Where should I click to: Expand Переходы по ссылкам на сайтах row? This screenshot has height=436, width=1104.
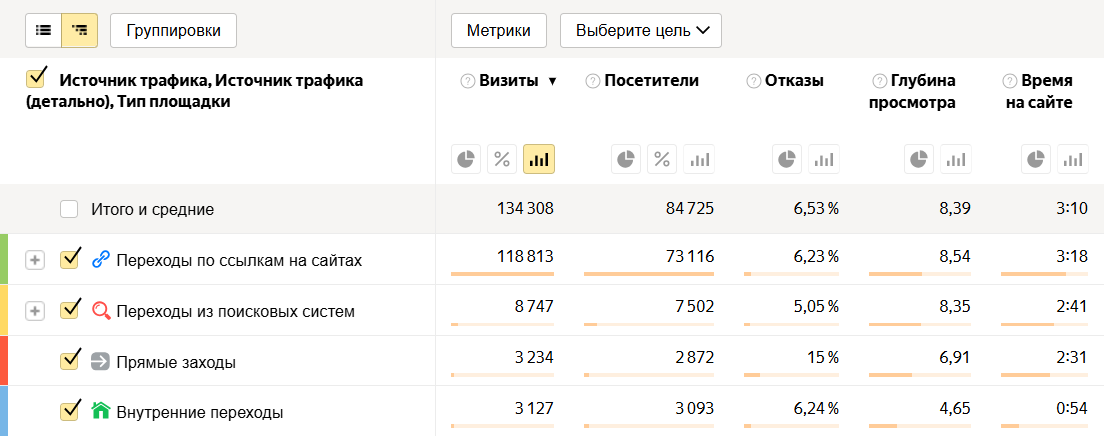click(35, 260)
